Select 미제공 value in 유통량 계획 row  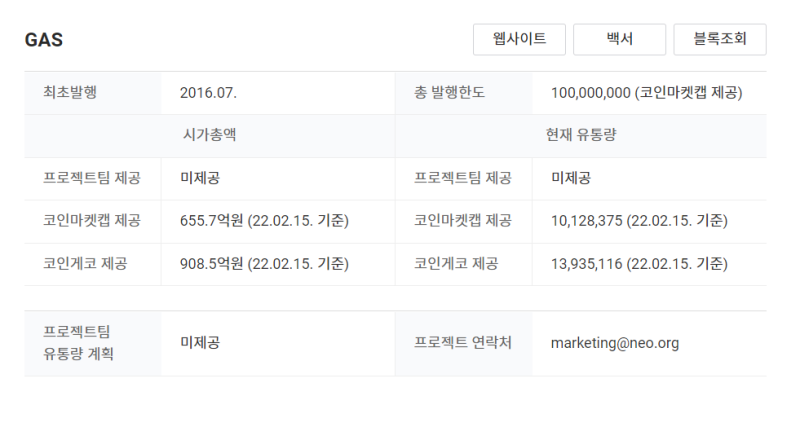click(x=199, y=343)
